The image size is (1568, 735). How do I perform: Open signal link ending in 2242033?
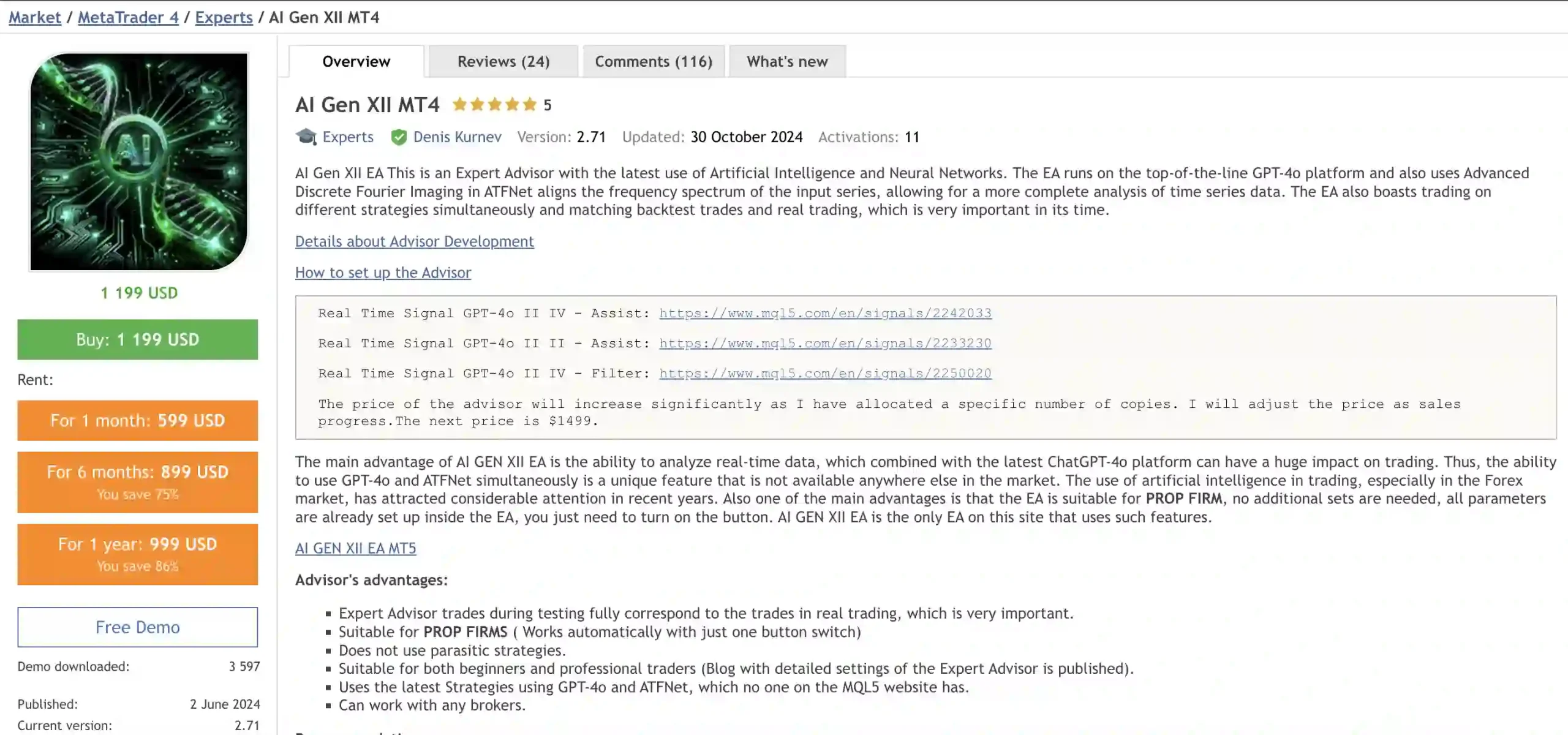click(825, 313)
